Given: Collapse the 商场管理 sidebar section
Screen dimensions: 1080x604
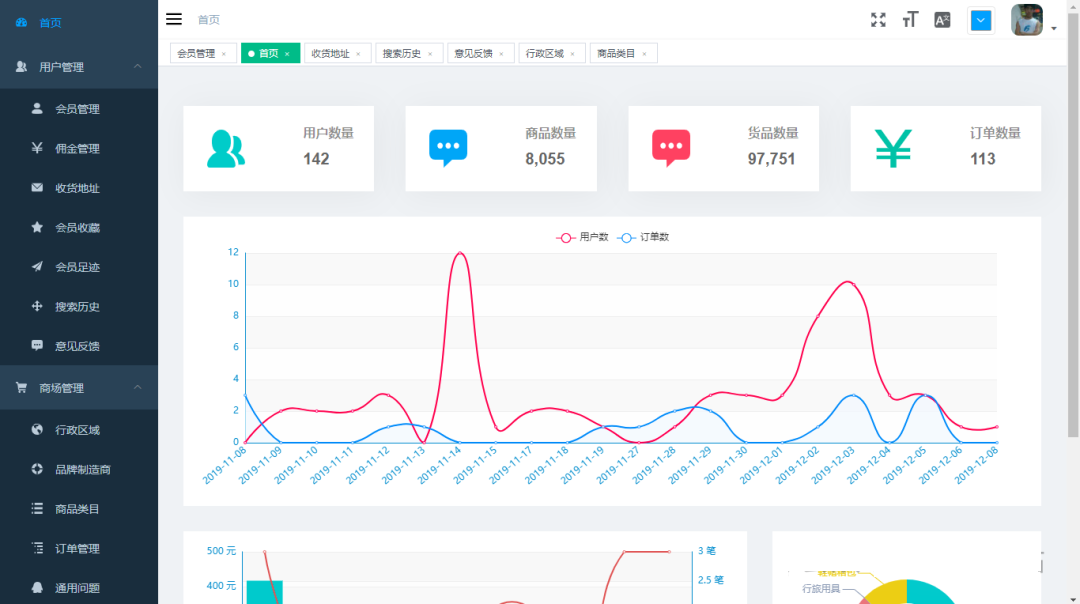Looking at the screenshot, I should pos(138,388).
